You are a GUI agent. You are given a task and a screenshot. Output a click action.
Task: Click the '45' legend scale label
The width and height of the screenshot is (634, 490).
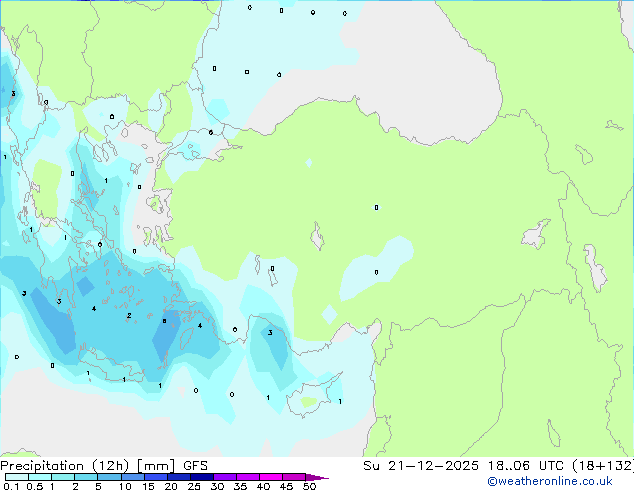[x=286, y=486]
